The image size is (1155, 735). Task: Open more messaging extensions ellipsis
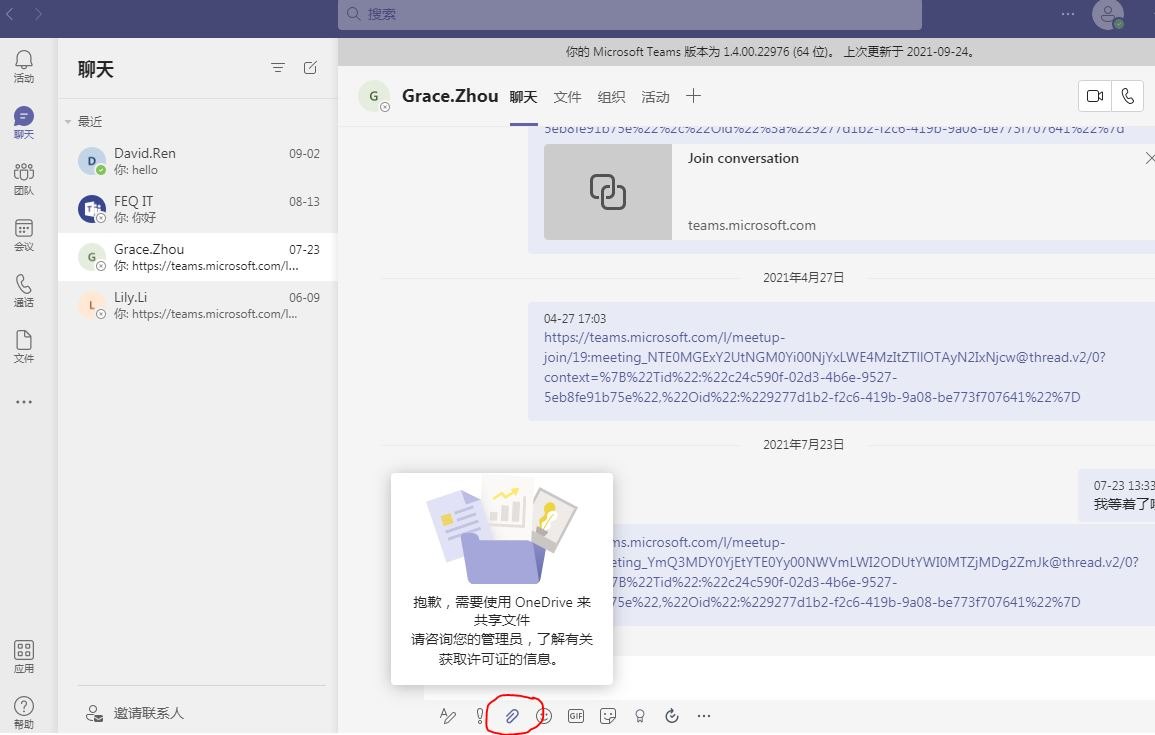(x=704, y=716)
